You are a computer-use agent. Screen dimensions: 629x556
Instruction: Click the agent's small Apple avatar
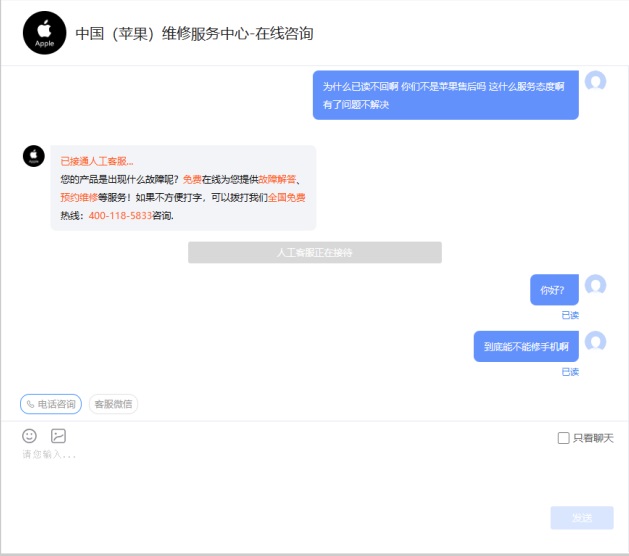pyautogui.click(x=33, y=156)
